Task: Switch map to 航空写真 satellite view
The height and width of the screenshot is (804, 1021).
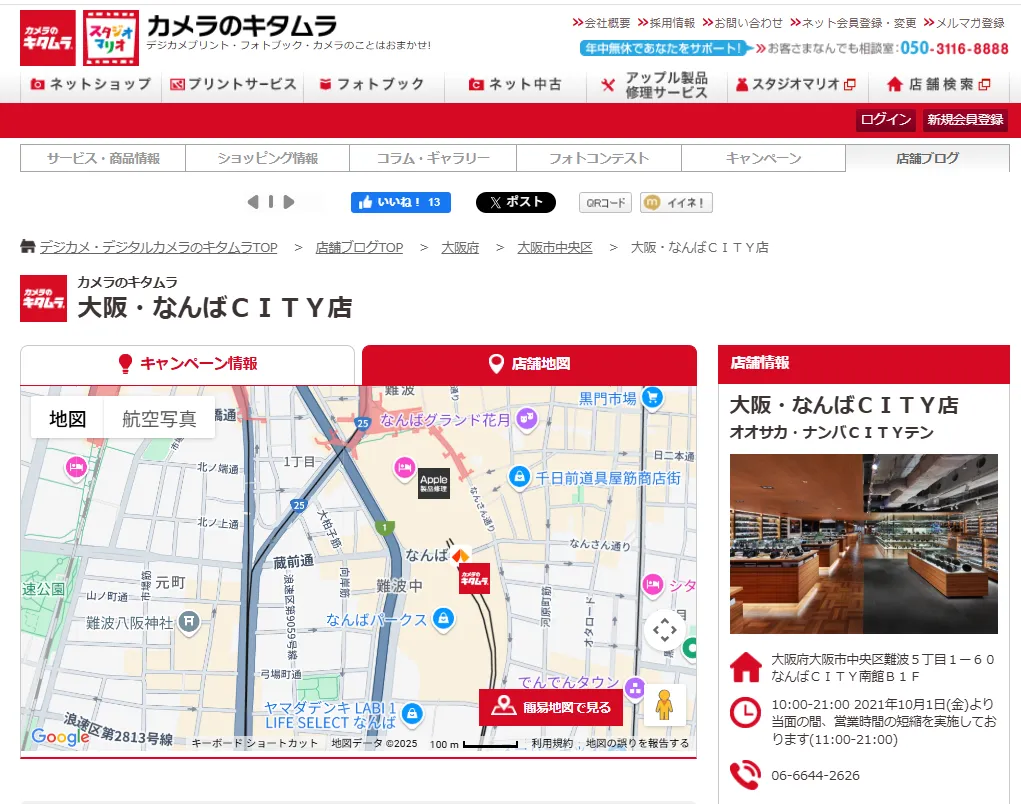Action: [160, 419]
